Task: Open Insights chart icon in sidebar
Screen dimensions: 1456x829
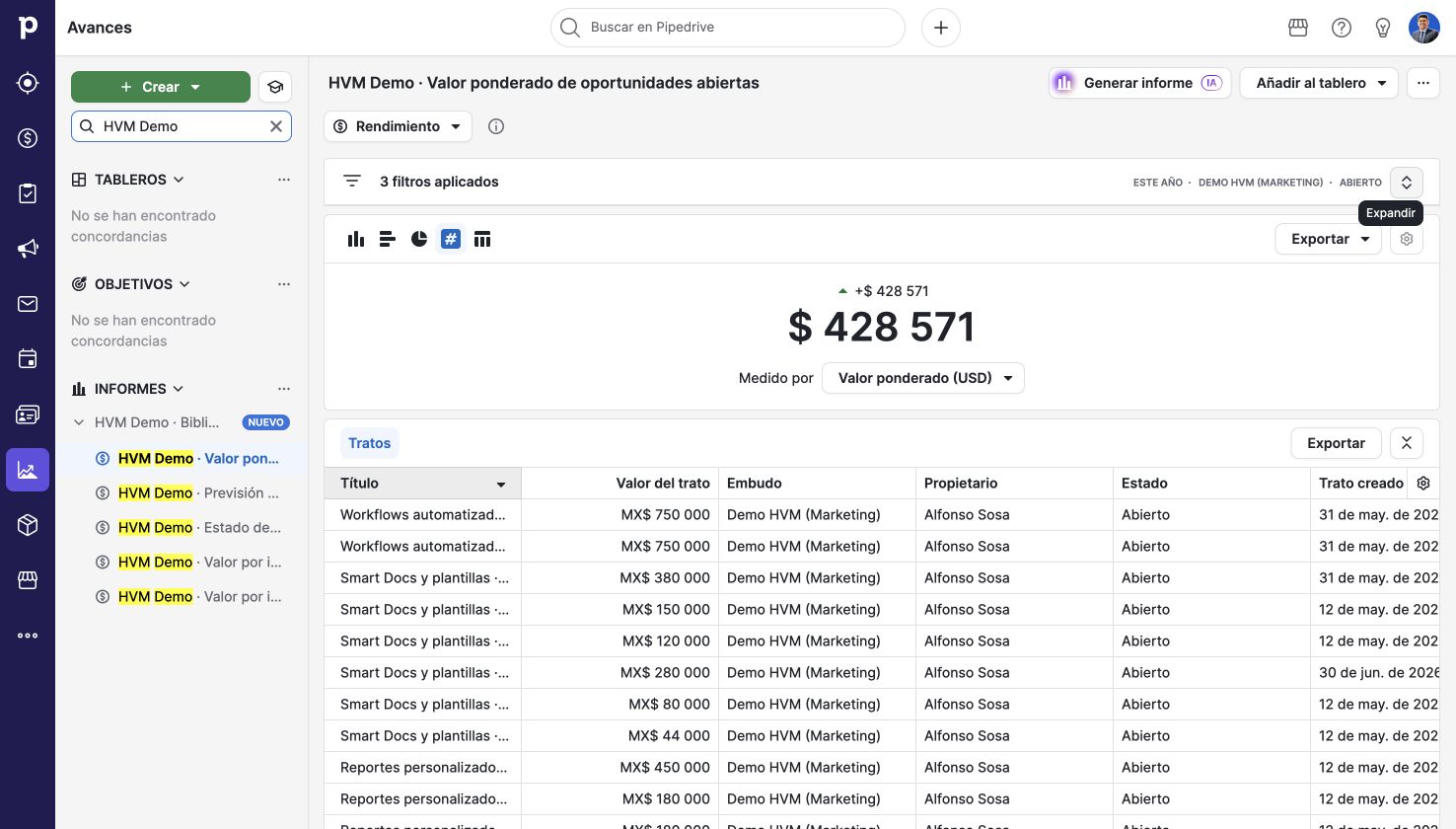Action: pos(28,470)
